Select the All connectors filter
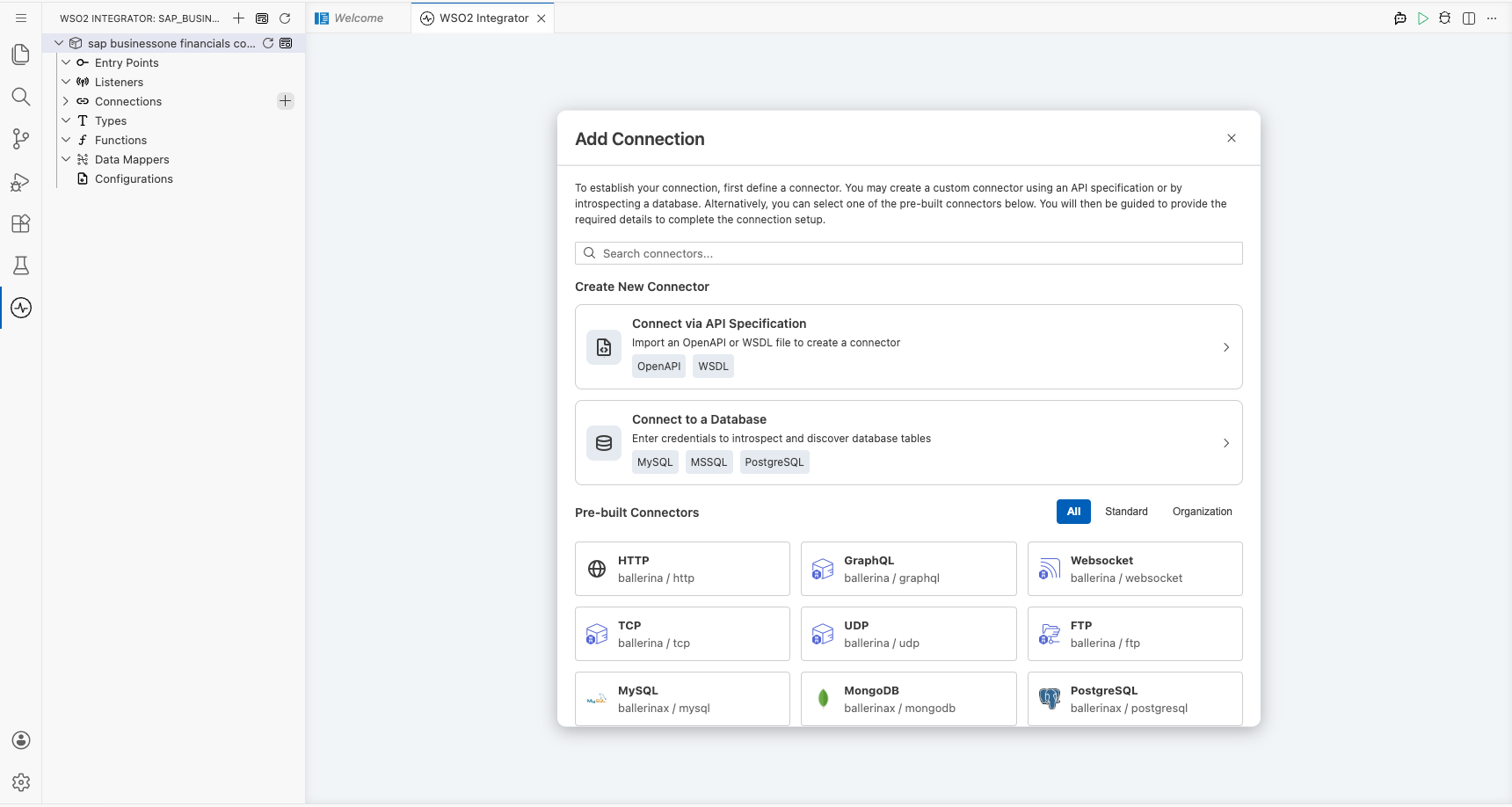This screenshot has width=1512, height=807. click(1073, 512)
